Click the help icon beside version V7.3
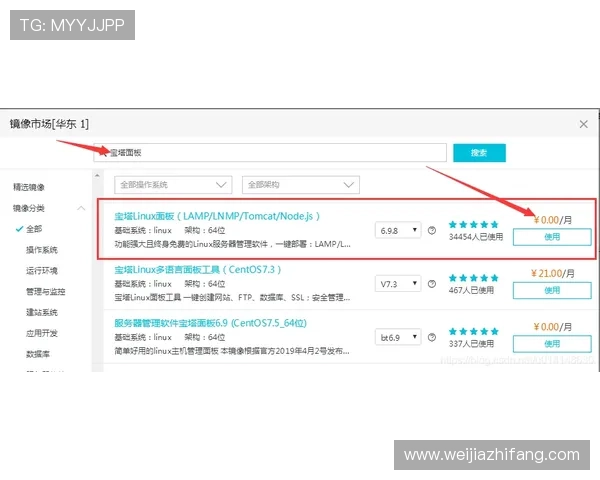Viewport: 600px width, 480px height. [432, 284]
